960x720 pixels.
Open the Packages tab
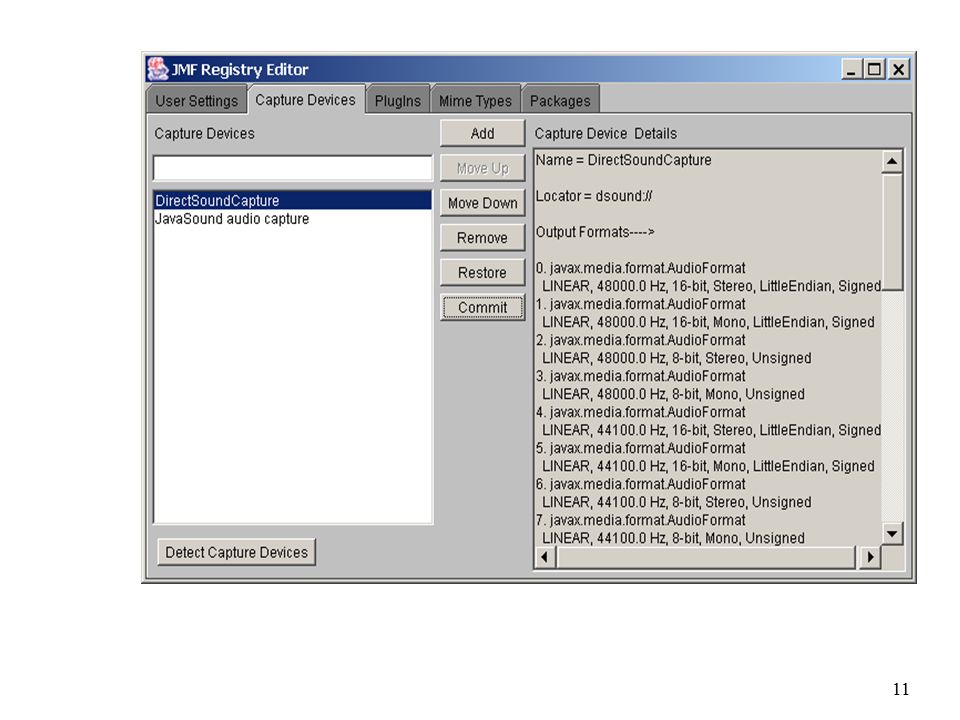click(x=560, y=100)
